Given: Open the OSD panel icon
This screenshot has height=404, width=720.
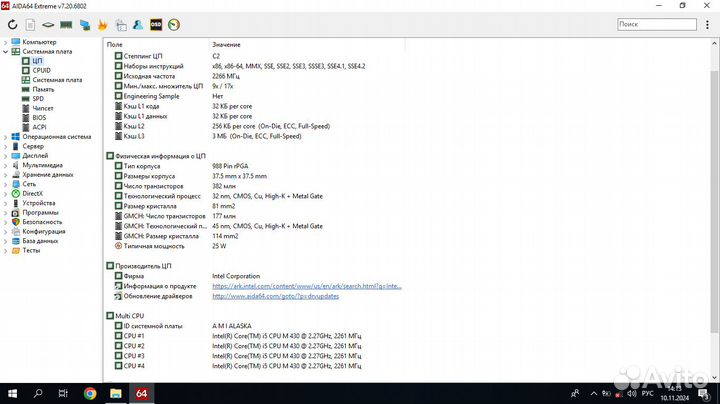Looking at the screenshot, I should pos(156,25).
